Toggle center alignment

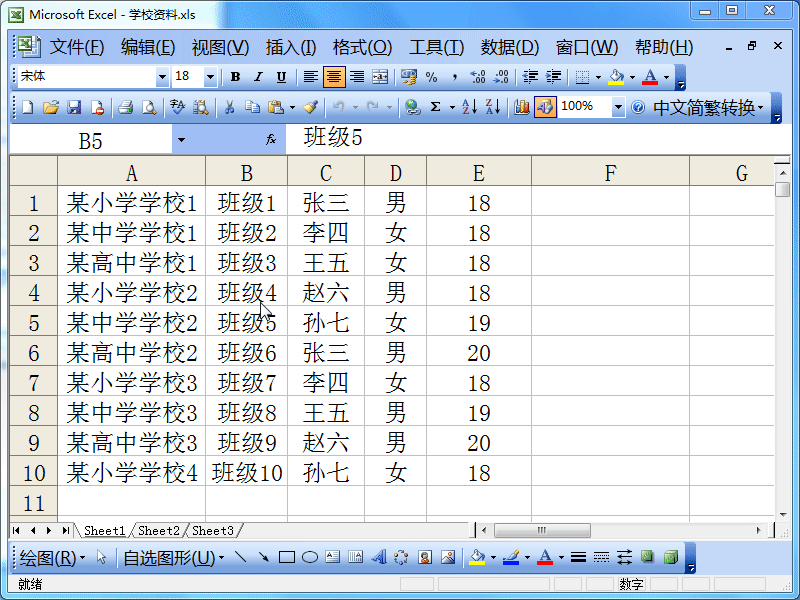click(334, 78)
